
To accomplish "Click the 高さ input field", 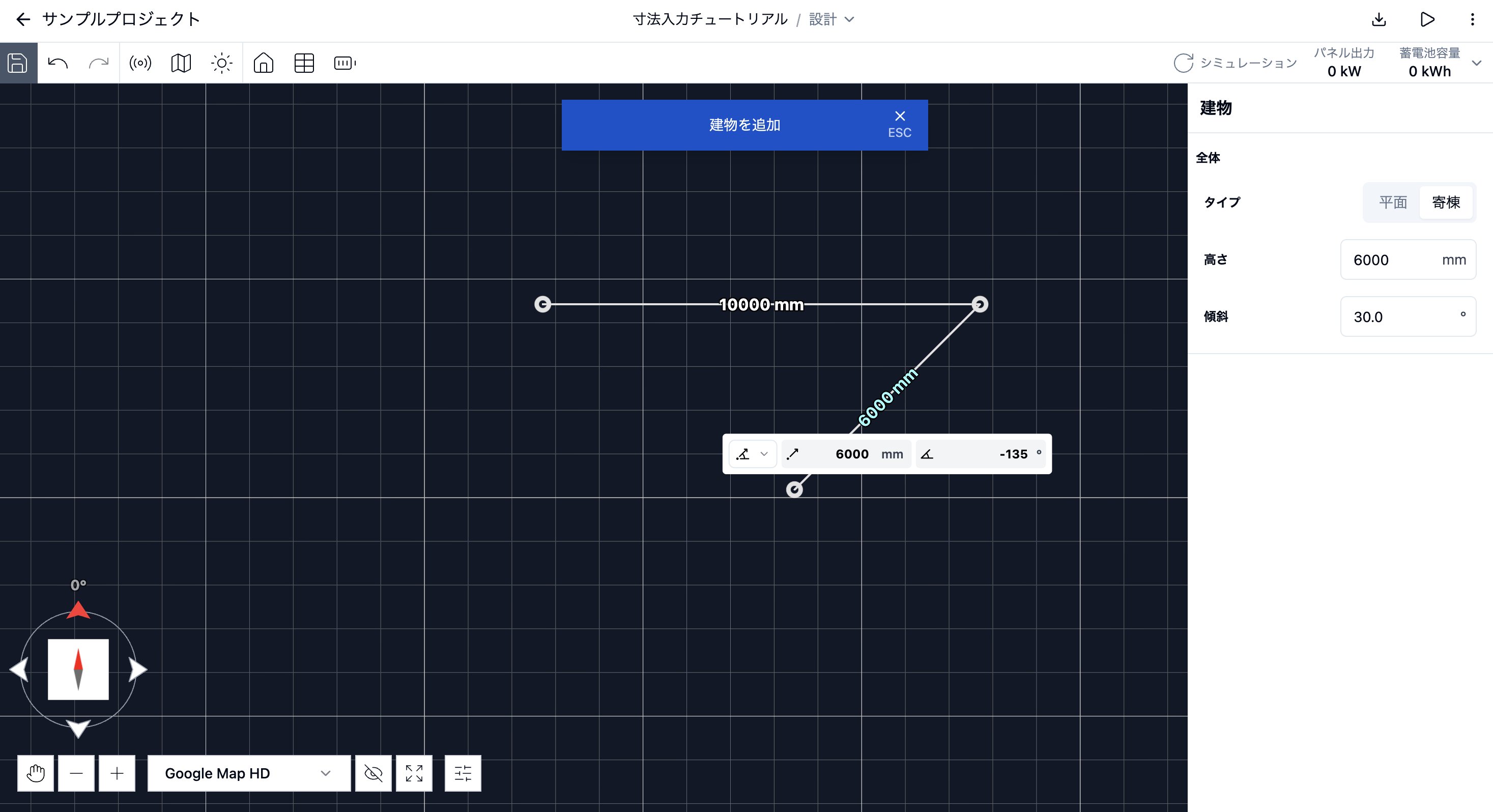I will point(1408,259).
